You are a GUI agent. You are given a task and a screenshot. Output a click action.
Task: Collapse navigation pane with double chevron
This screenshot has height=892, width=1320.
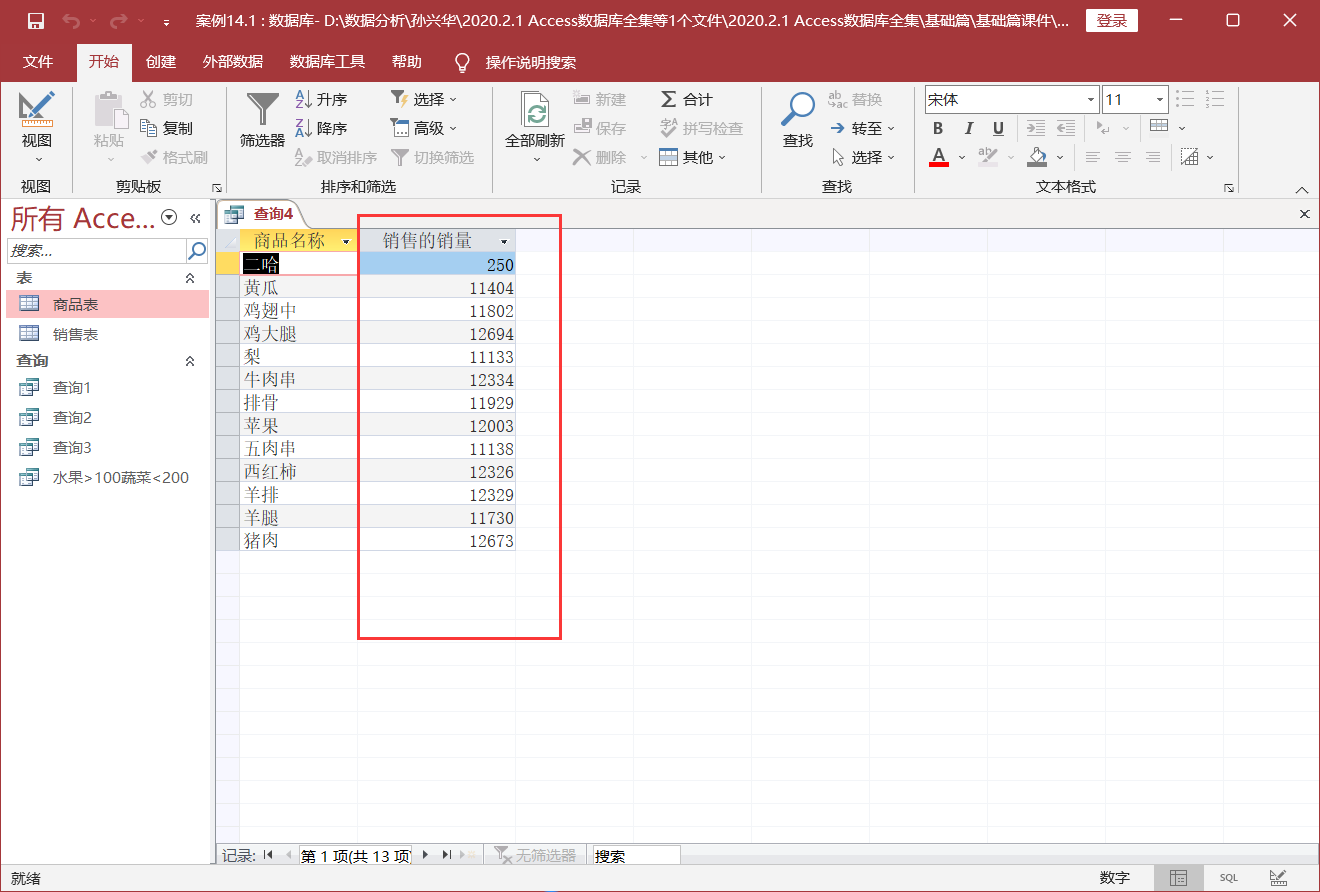pos(195,218)
